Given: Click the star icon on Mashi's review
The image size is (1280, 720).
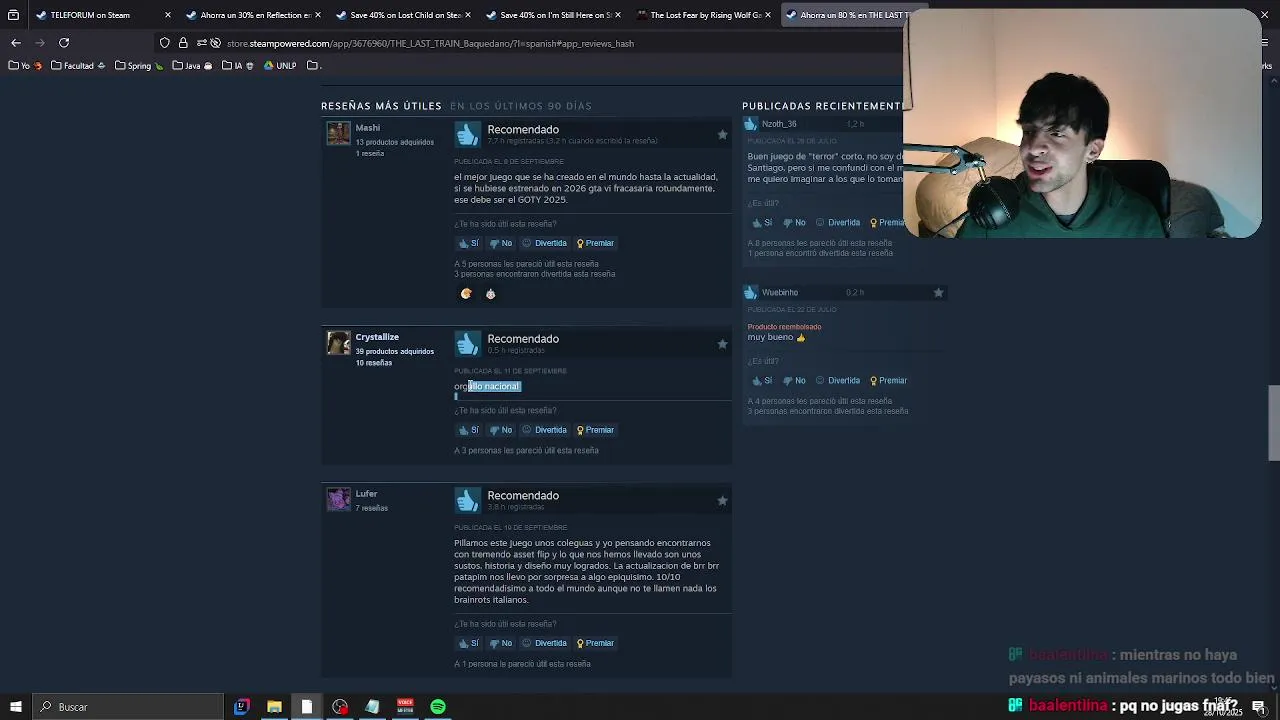Looking at the screenshot, I should pos(722,134).
